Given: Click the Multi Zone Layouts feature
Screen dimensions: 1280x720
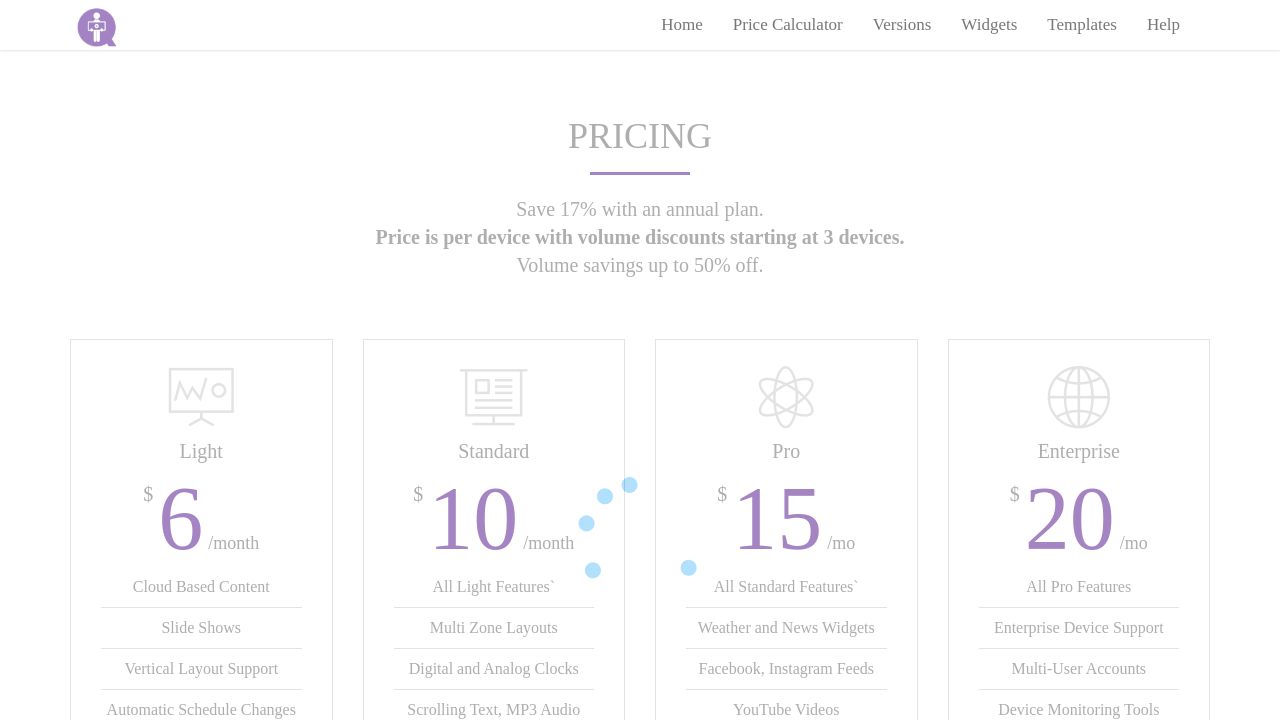Looking at the screenshot, I should [494, 628].
